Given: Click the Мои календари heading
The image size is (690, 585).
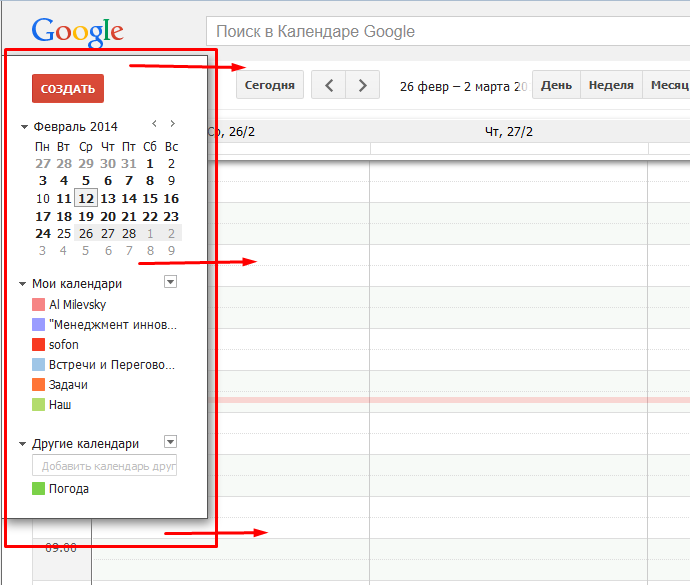Looking at the screenshot, I should point(77,284).
